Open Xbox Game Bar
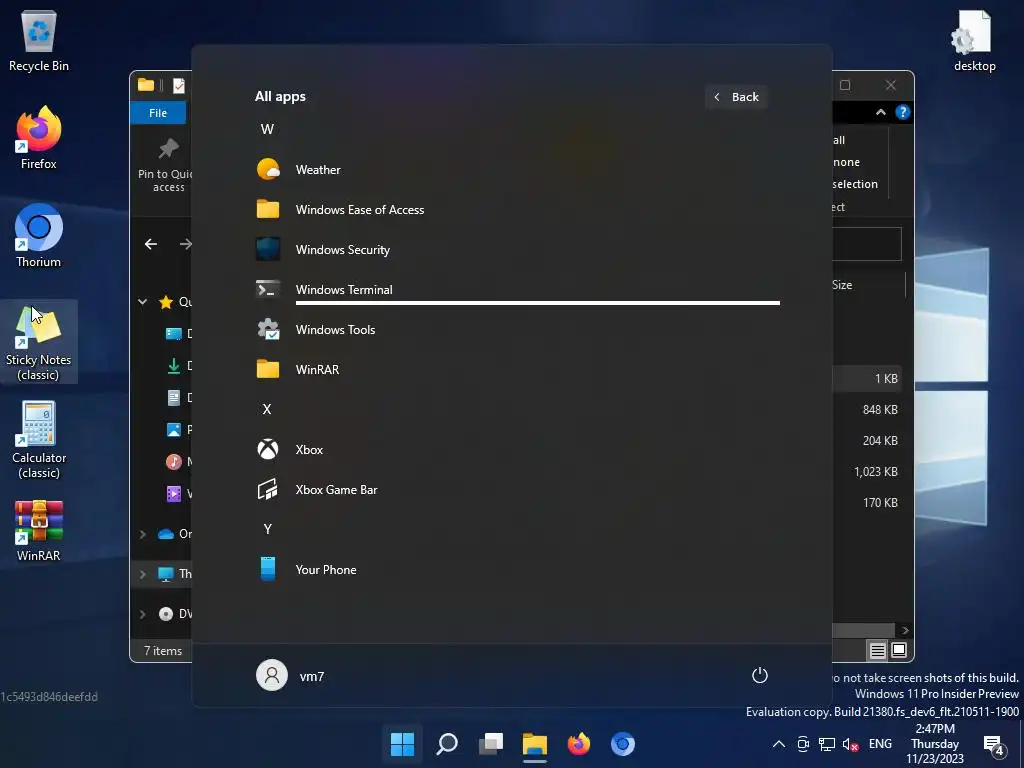This screenshot has height=768, width=1024. pos(516,489)
